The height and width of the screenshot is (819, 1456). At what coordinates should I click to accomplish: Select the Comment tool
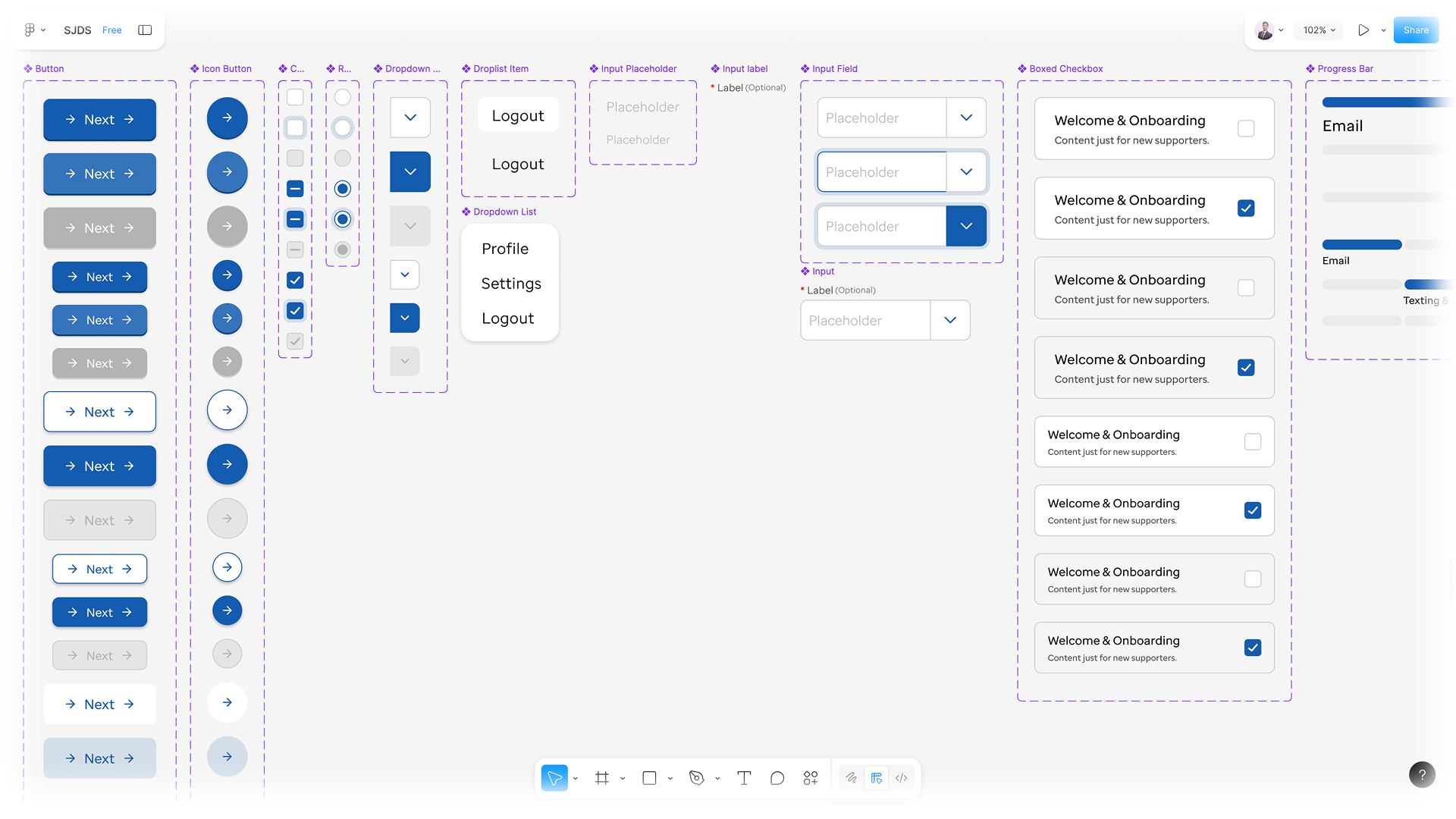[x=777, y=778]
